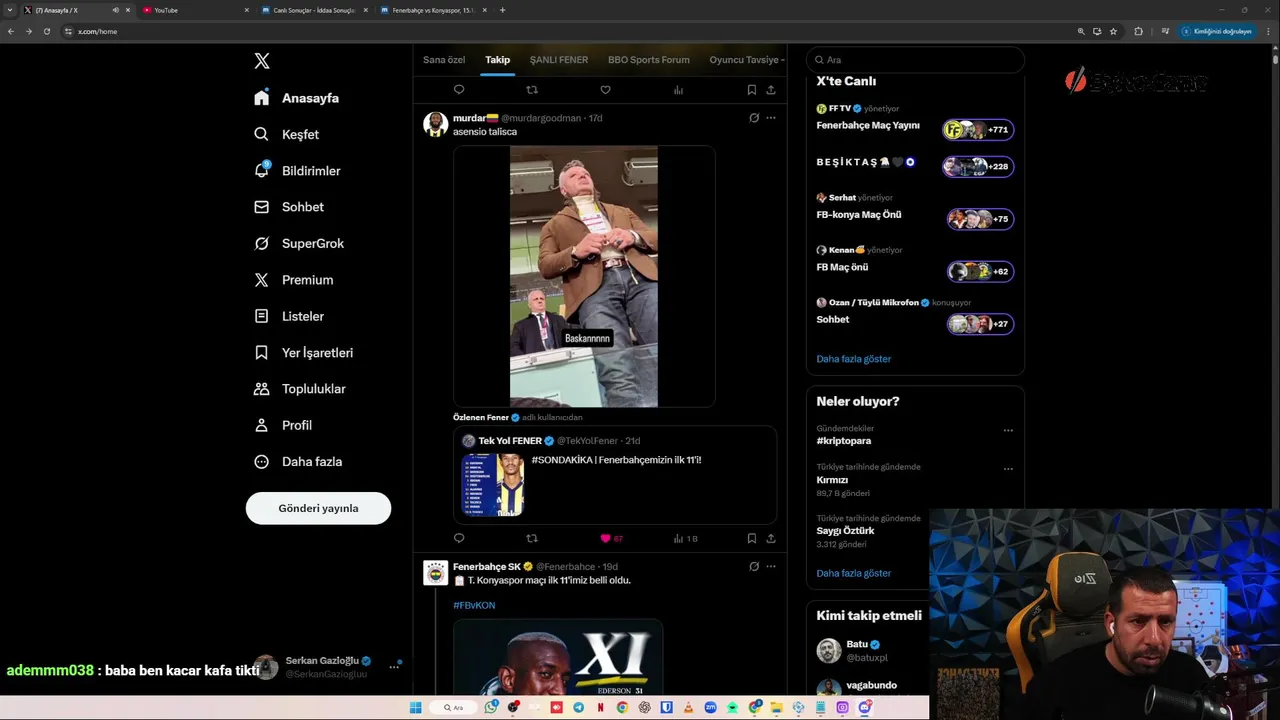Switch to Fenerbahçe vs Konyaspor browser tab
This screenshot has width=1280, height=720.
(x=432, y=10)
